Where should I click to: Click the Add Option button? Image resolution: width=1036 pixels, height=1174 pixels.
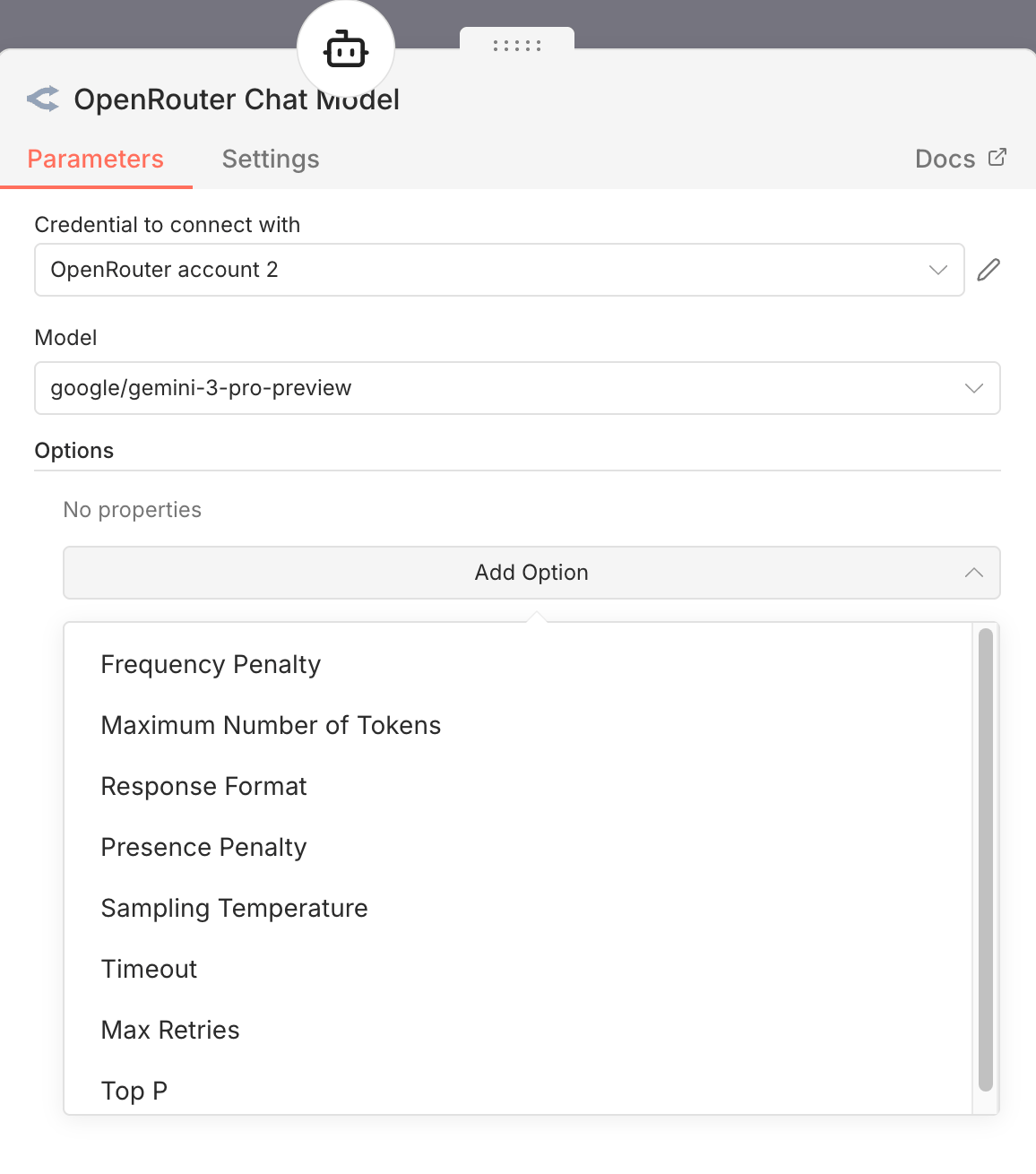531,573
